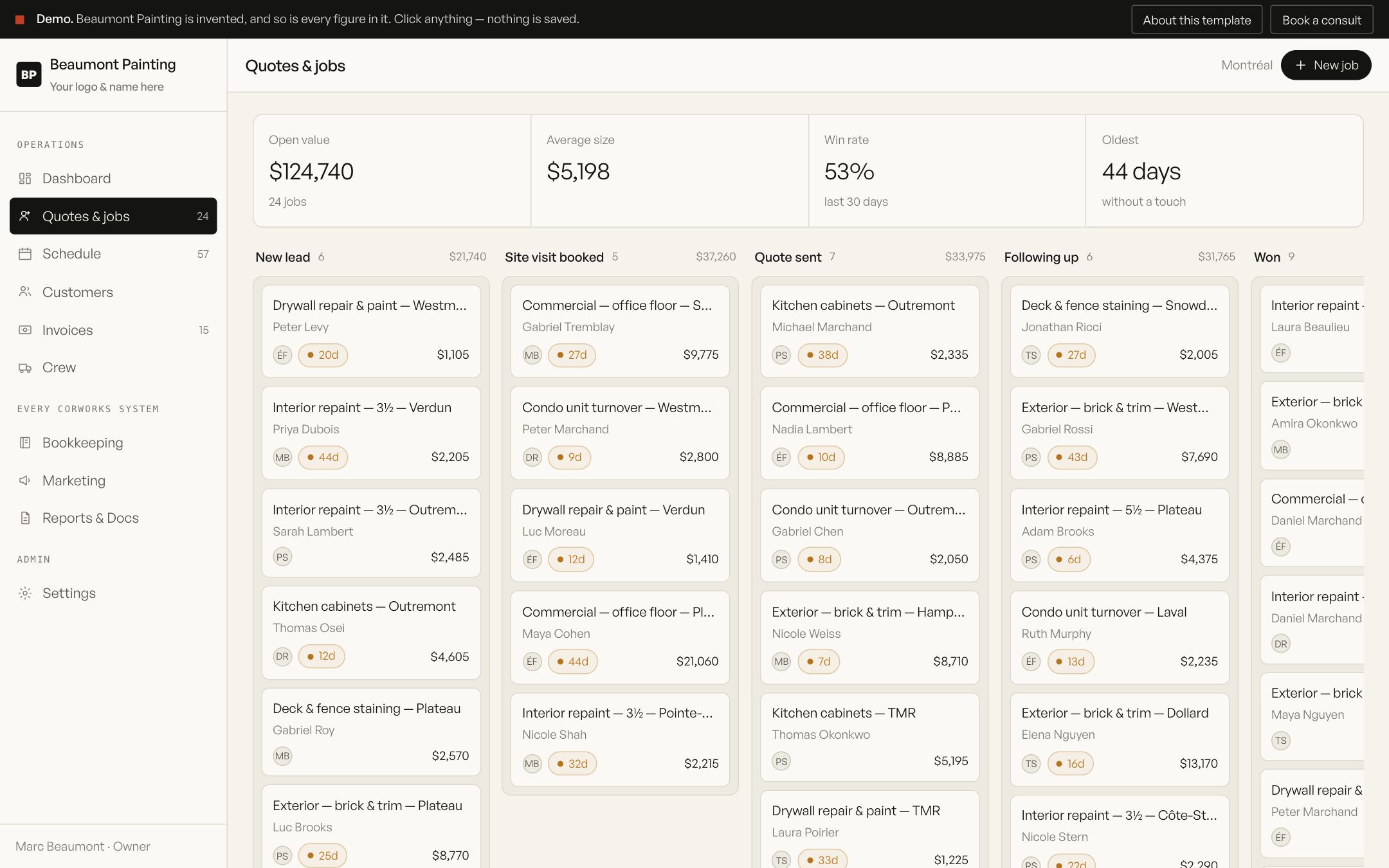Click the New lead column header
1389x868 pixels.
283,257
